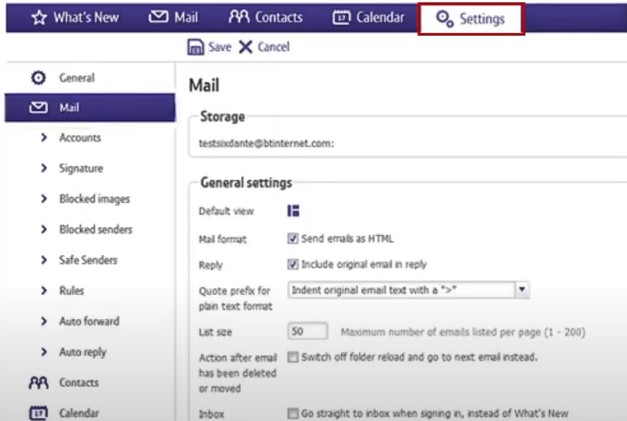Viewport: 627px width, 421px height.
Task: Click the List size label
Action: pyautogui.click(x=215, y=332)
